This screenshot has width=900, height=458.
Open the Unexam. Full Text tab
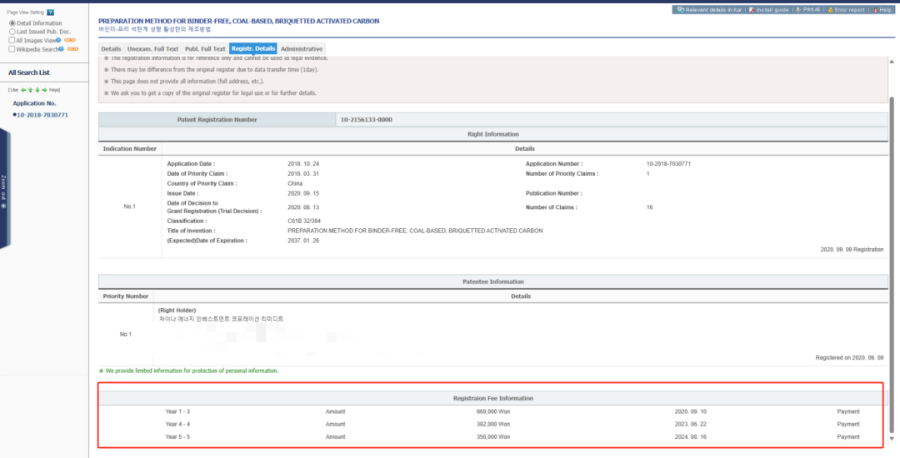point(153,49)
